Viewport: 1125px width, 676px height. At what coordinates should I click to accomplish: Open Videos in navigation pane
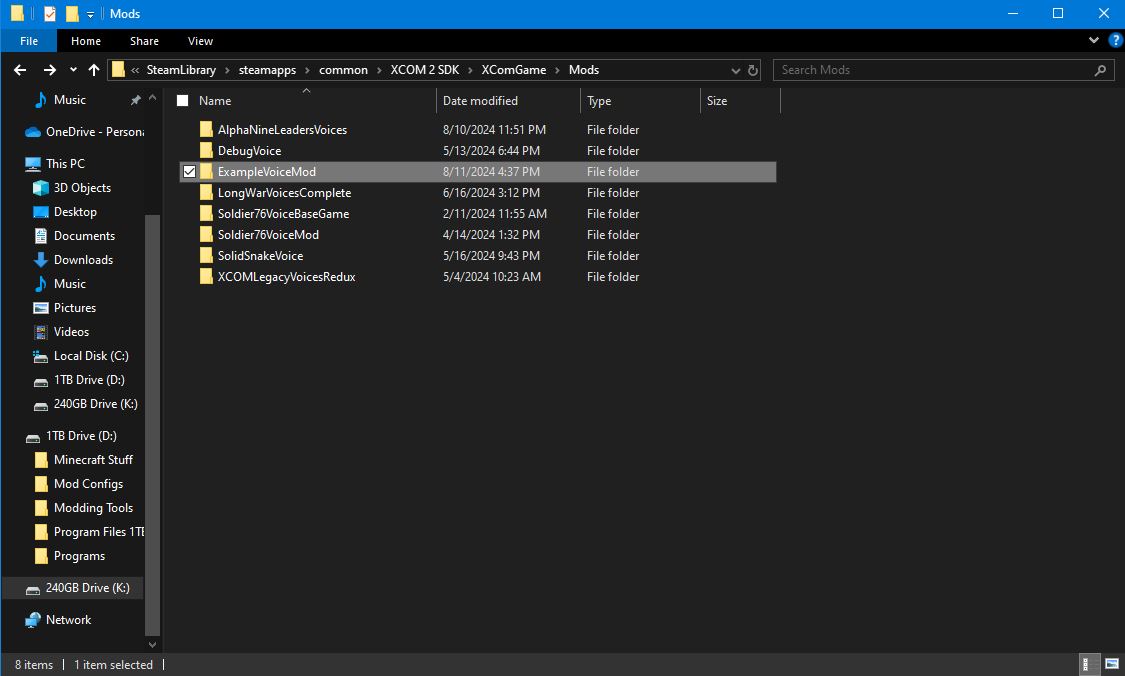[x=71, y=332]
